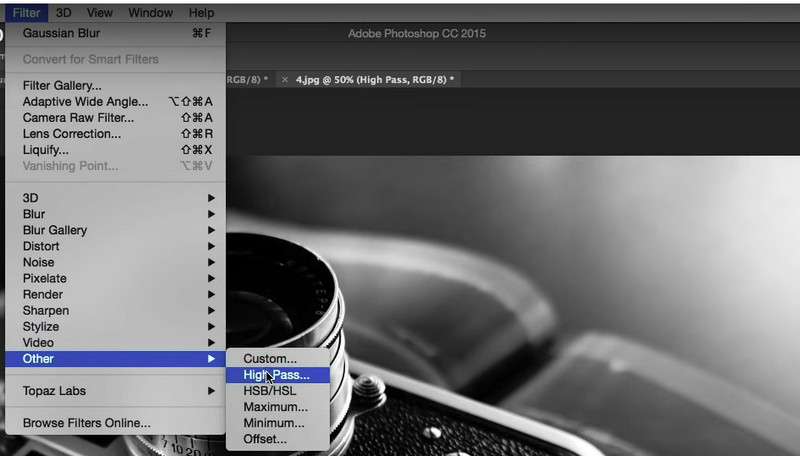Viewport: 800px width, 456px height.
Task: Choose the Custom filter
Action: point(278,359)
